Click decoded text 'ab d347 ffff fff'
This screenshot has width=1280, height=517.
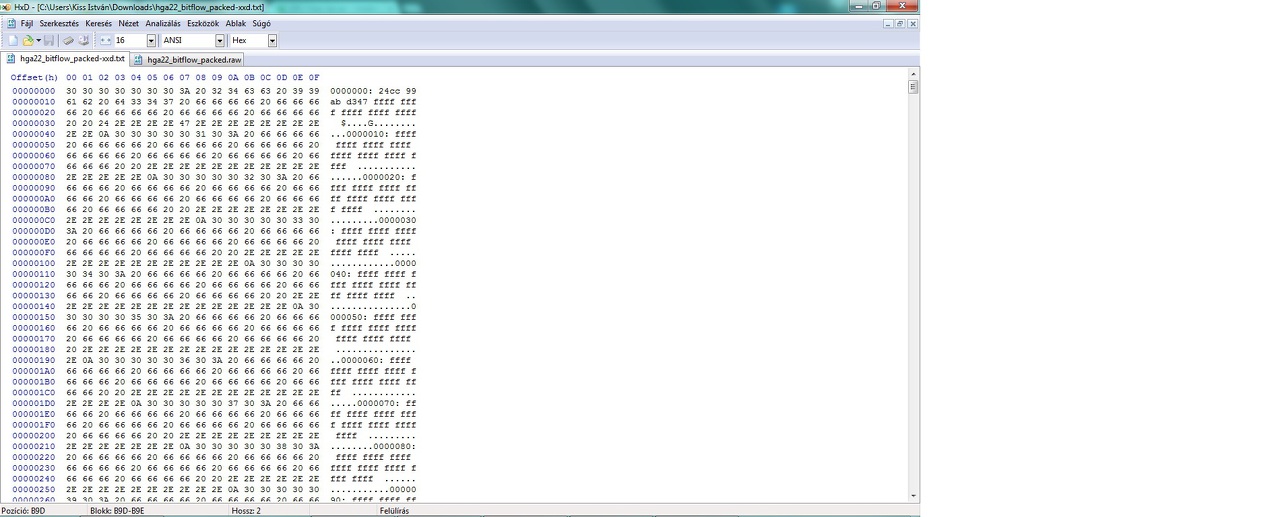click(373, 102)
